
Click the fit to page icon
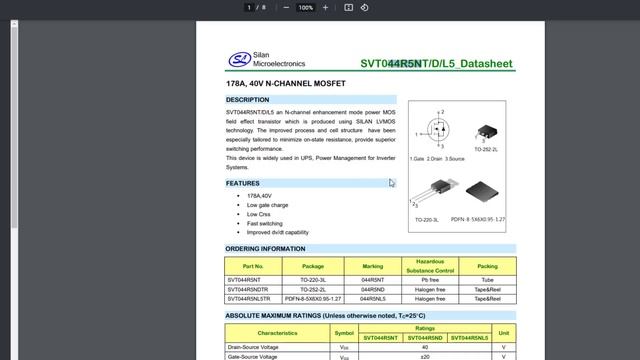[349, 7]
